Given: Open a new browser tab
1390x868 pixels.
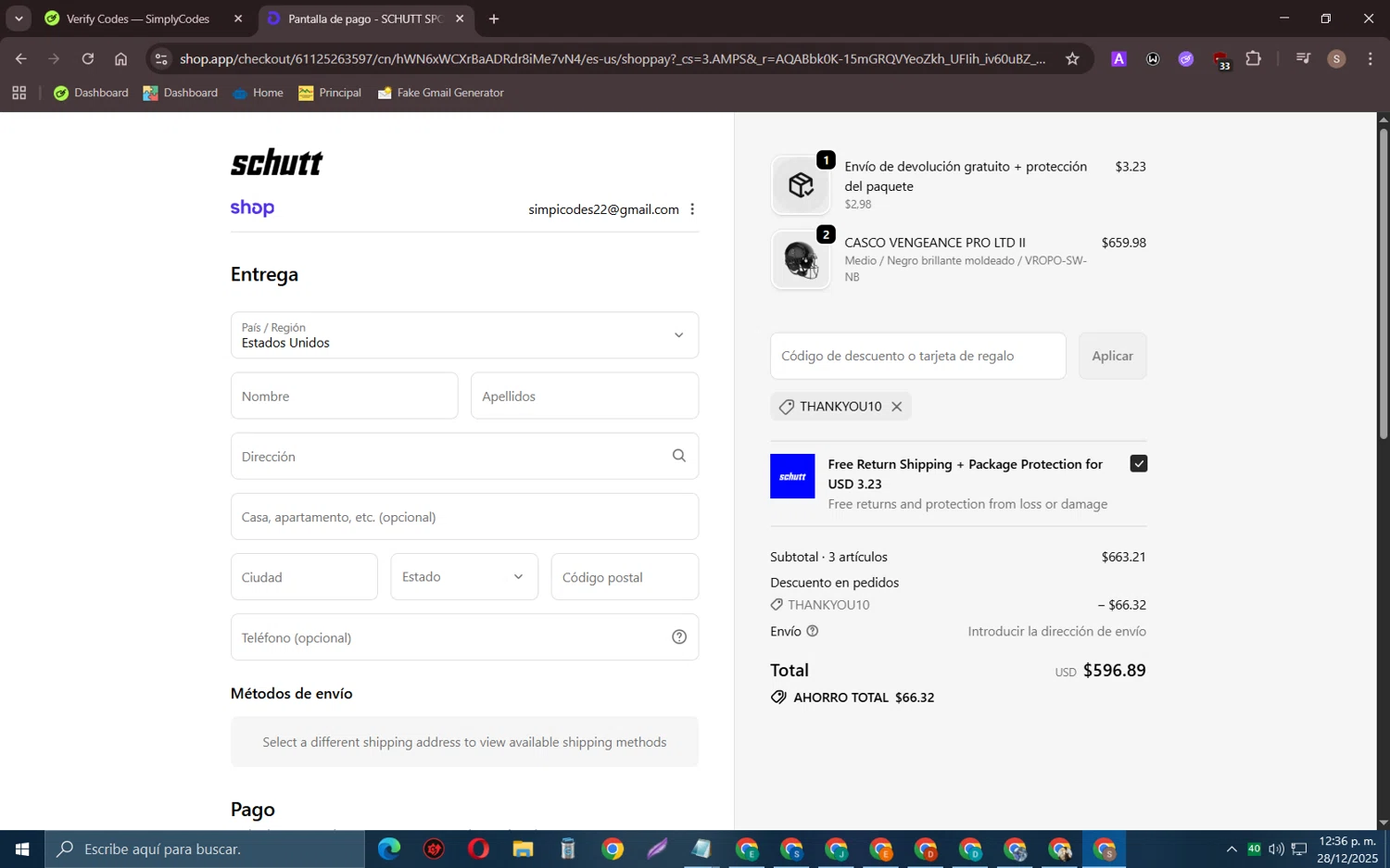Looking at the screenshot, I should click(x=494, y=19).
